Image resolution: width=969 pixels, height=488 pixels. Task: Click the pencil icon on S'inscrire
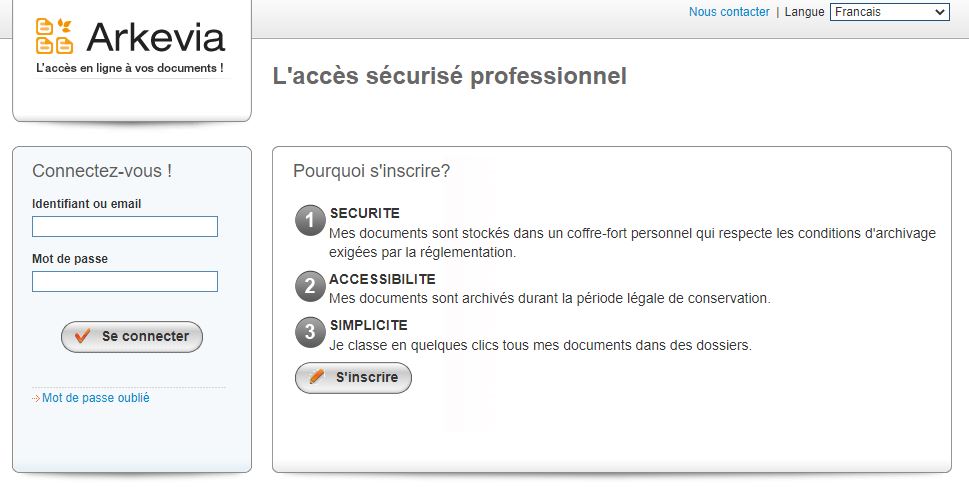[316, 377]
